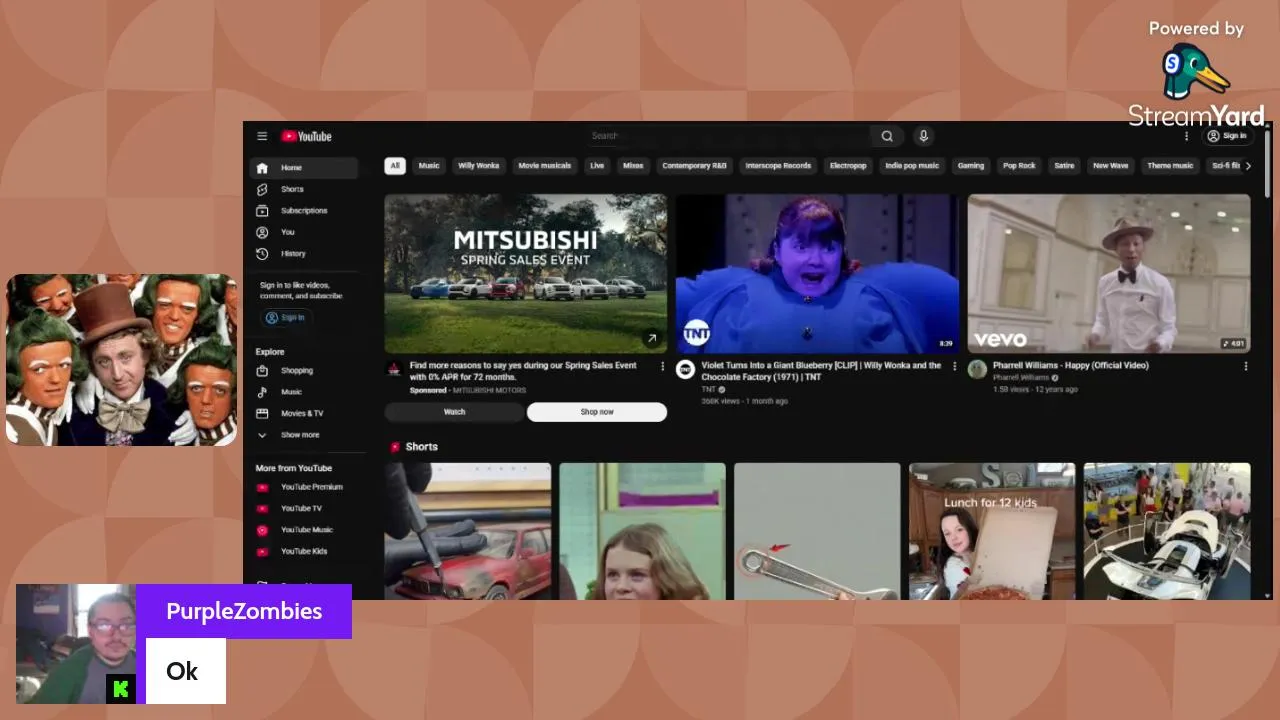Click Sign in button in header
The image size is (1280, 720).
[1227, 136]
